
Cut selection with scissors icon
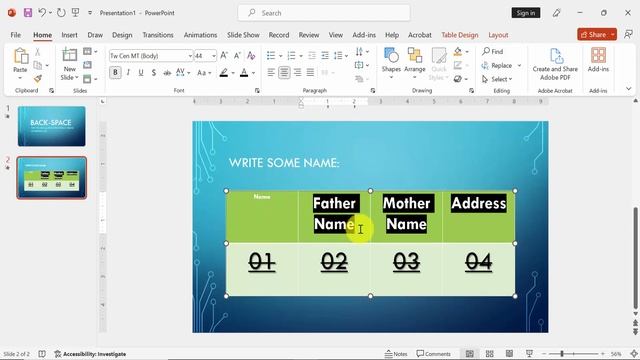click(x=38, y=52)
